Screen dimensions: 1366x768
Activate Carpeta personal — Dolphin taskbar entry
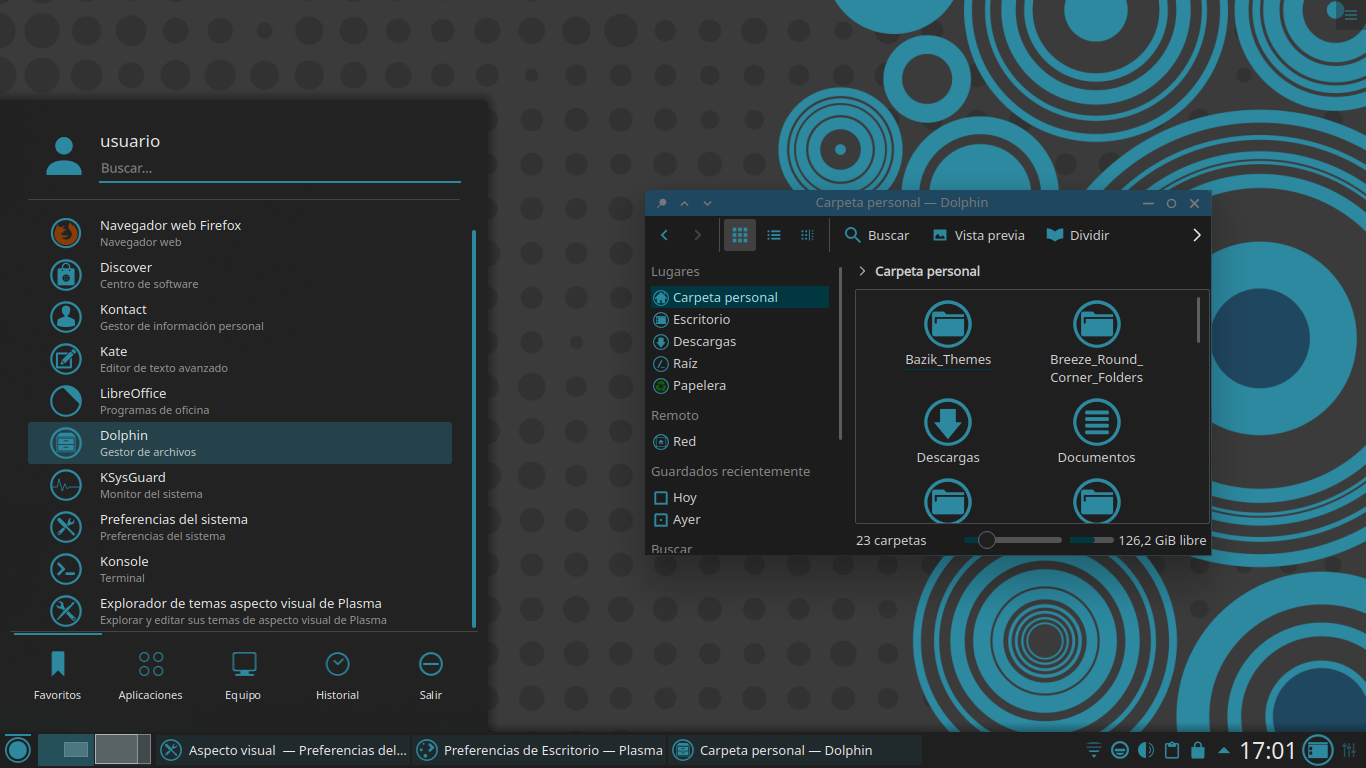tap(795, 750)
